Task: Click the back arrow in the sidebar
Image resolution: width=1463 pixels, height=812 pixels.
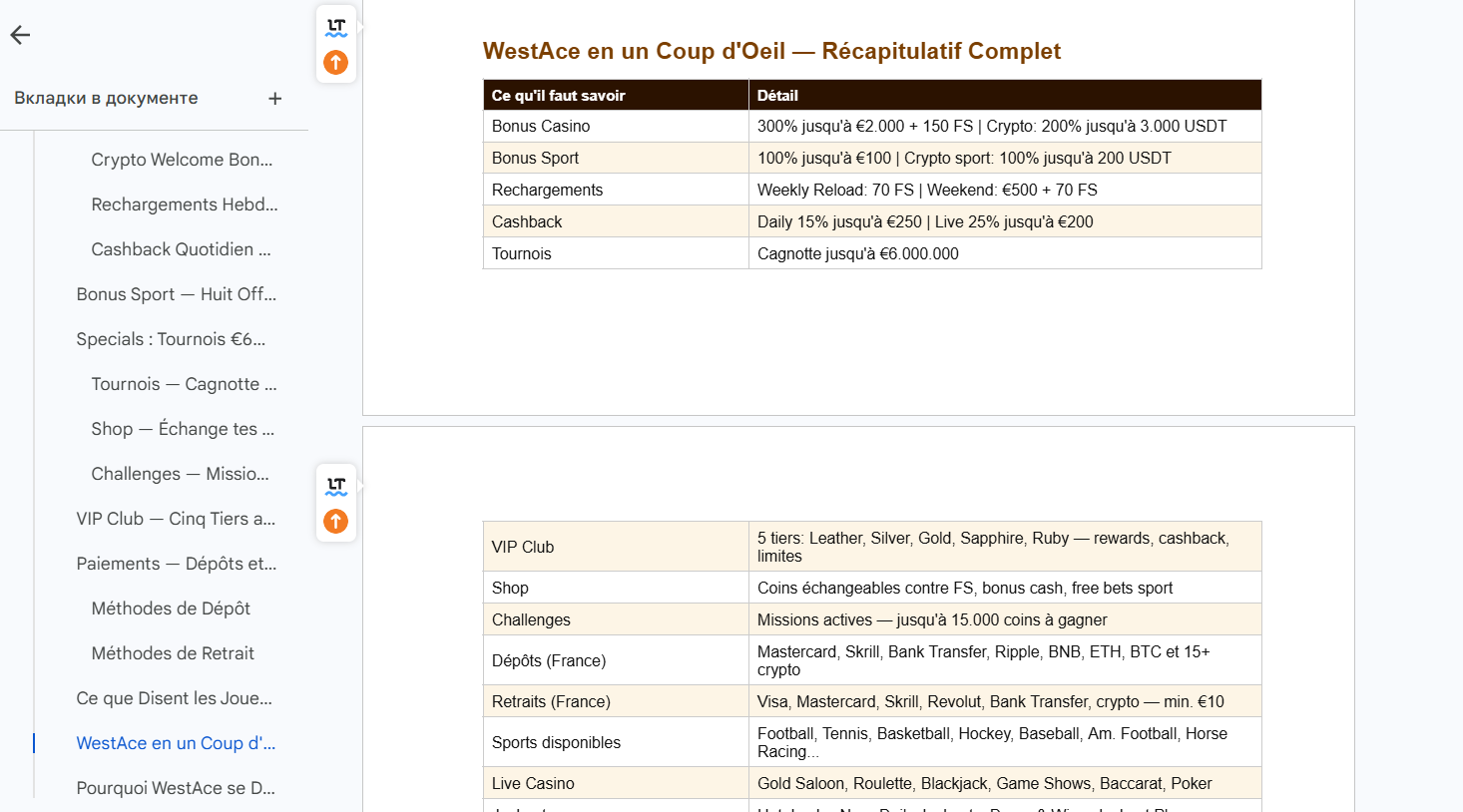Action: click(x=20, y=35)
